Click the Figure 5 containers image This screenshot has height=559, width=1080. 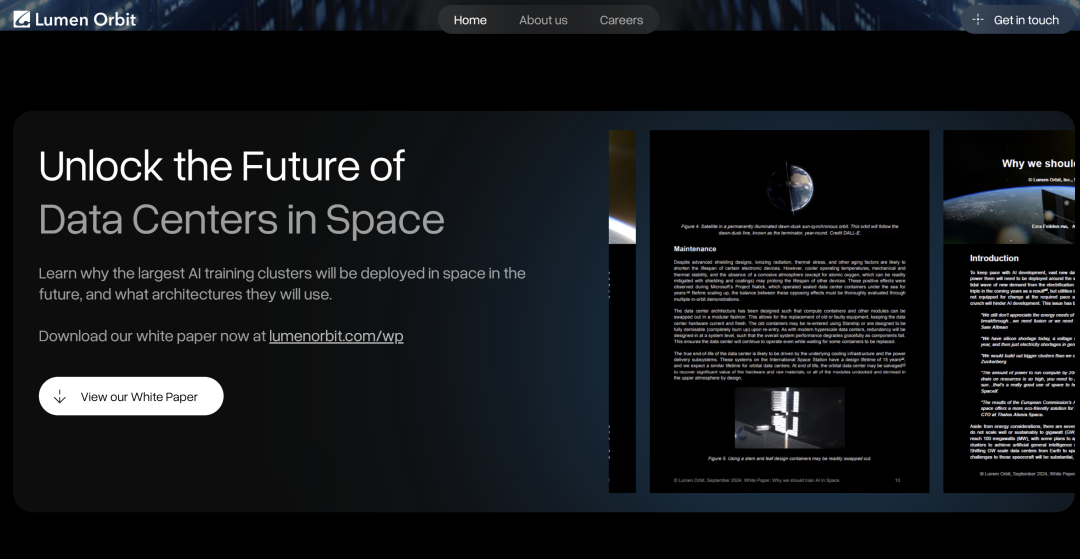(x=789, y=417)
